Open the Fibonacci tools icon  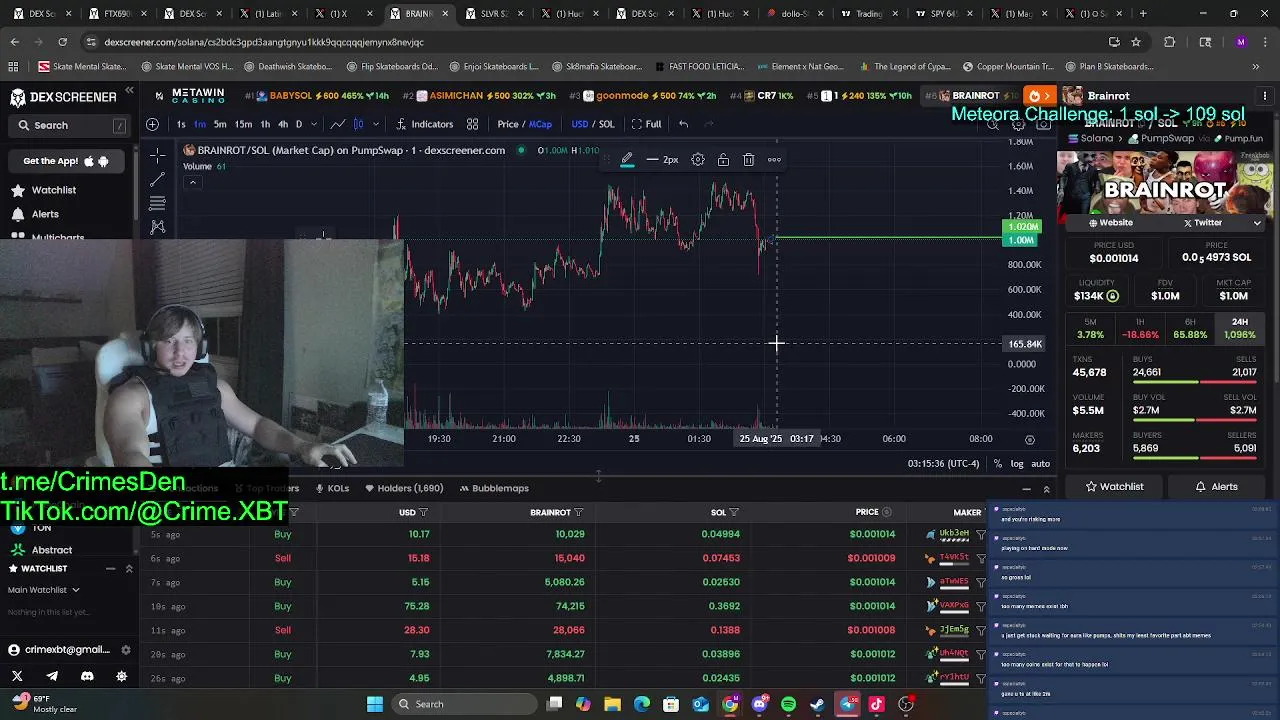click(x=157, y=203)
